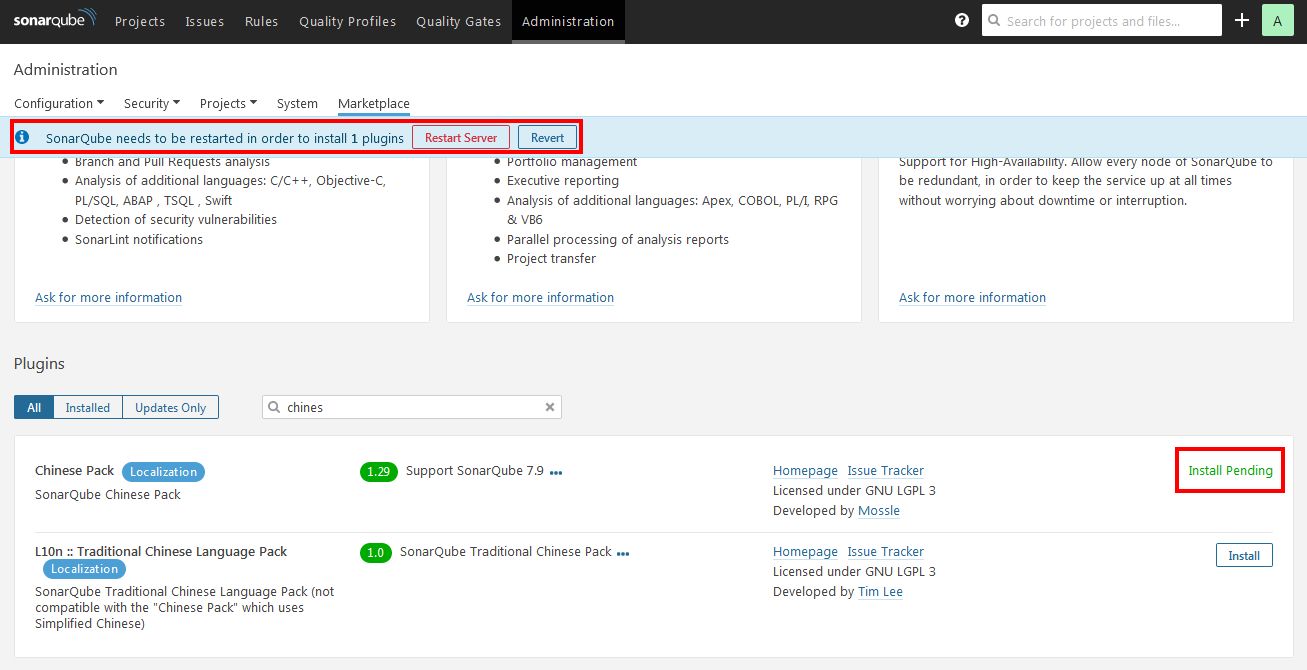
Task: Go to the System tab
Action: click(x=297, y=103)
